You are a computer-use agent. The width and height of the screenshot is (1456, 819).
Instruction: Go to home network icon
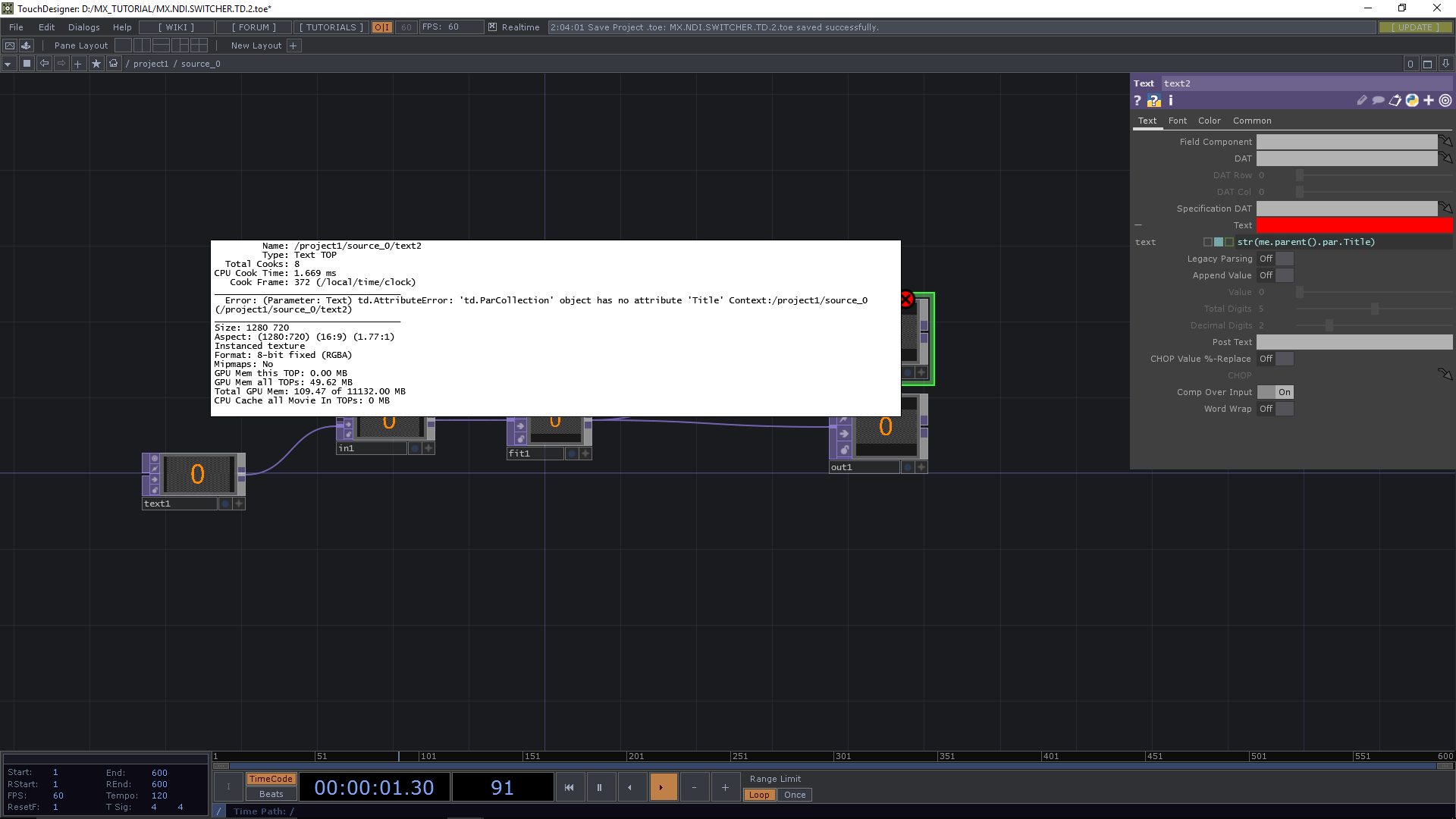(x=114, y=64)
